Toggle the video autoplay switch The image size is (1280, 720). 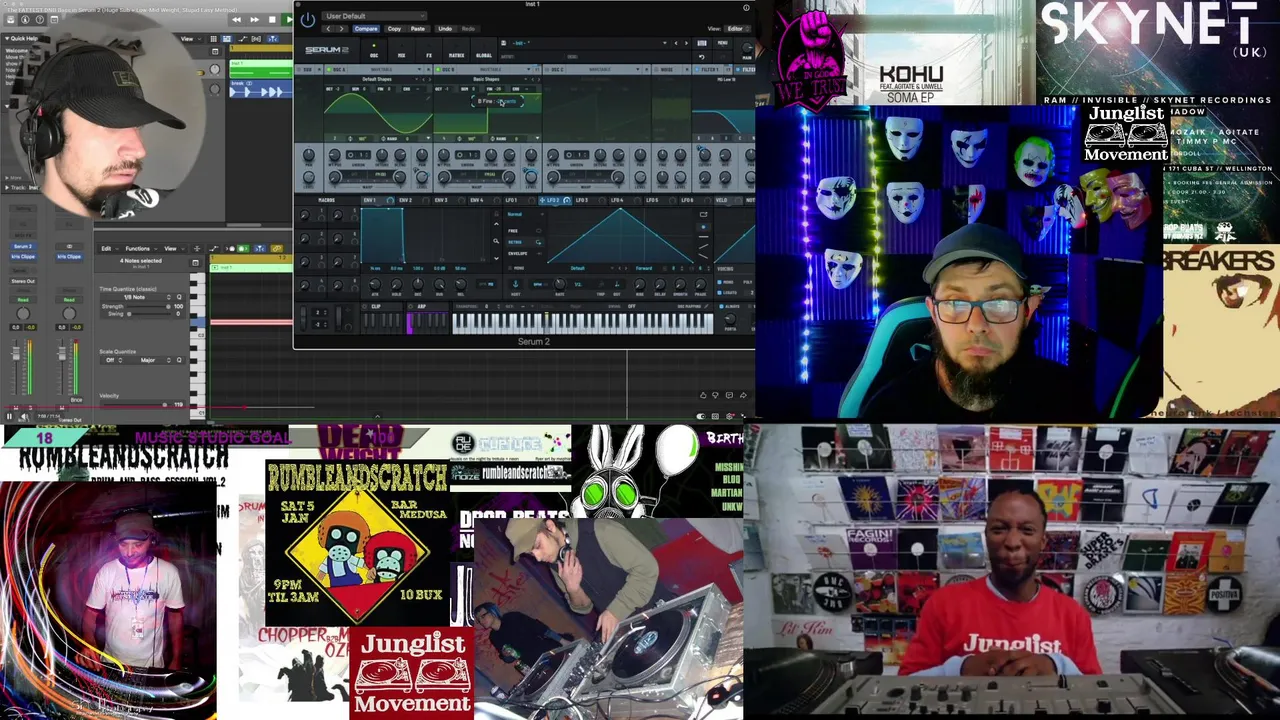coord(701,416)
